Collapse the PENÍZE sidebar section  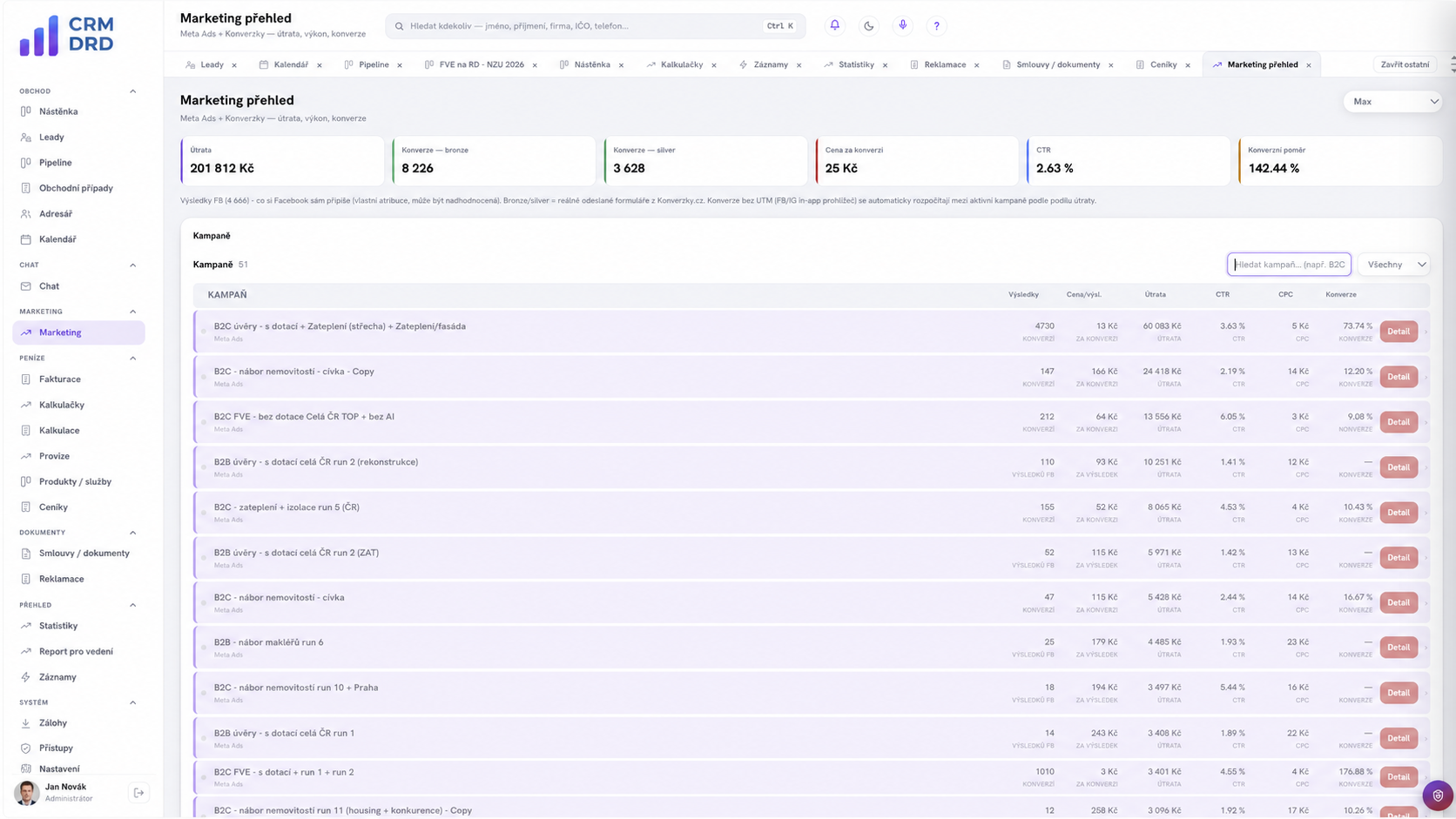pos(132,359)
